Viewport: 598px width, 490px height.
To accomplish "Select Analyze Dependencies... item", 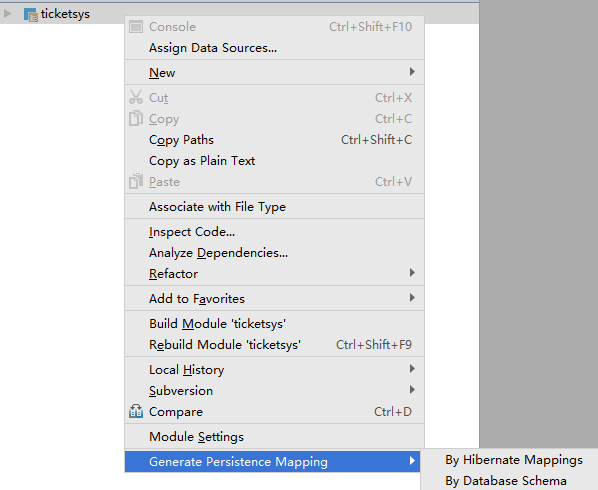I will [x=274, y=252].
